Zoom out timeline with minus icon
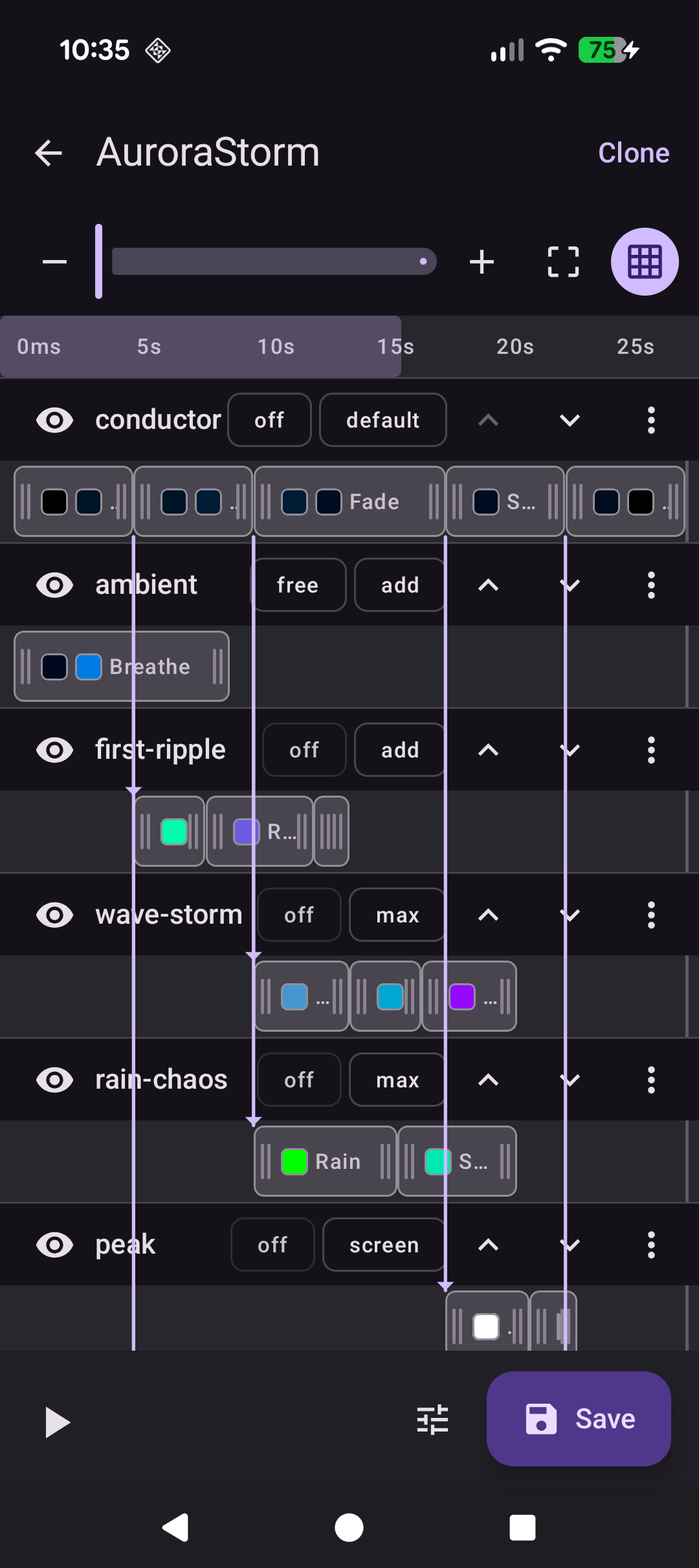Screen dimensions: 699x1568 (55, 262)
